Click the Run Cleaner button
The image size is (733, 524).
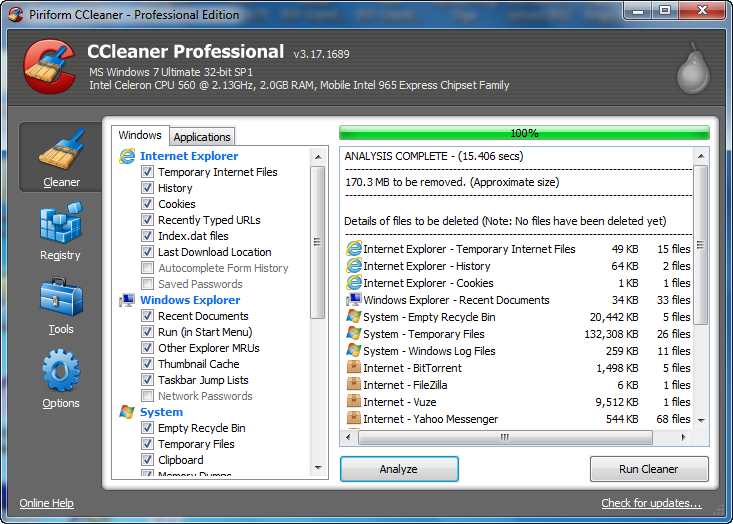click(649, 469)
